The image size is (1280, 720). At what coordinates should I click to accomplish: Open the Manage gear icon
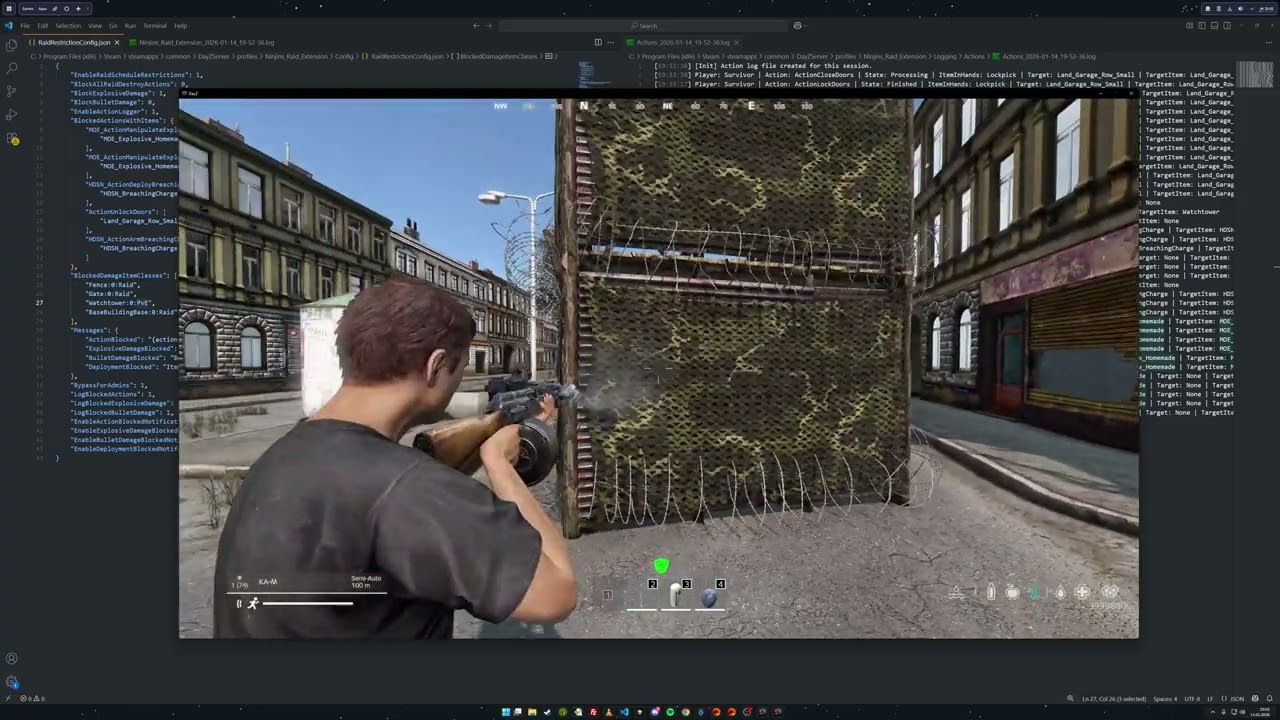[x=11, y=682]
